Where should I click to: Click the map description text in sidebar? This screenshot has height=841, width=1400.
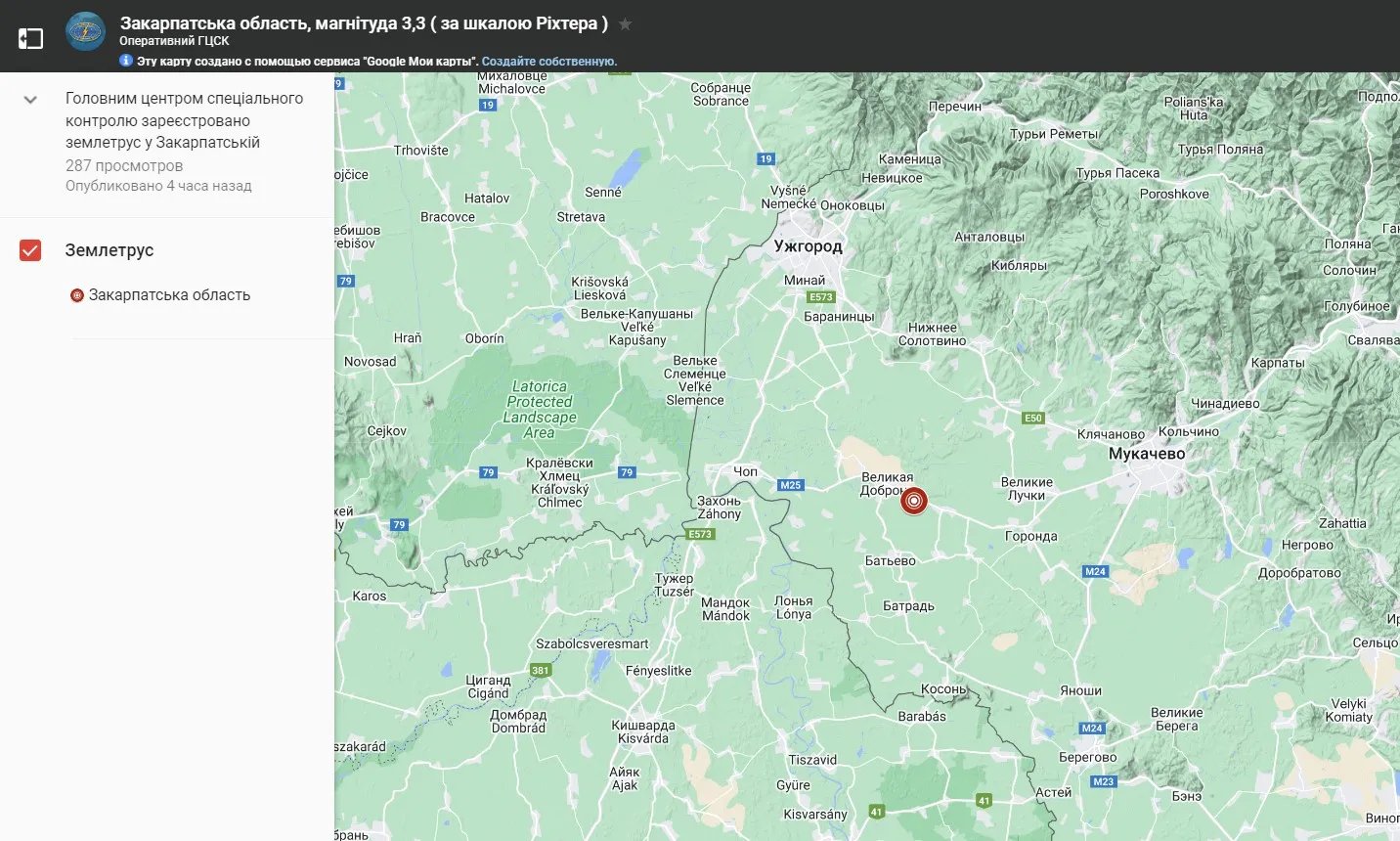184,120
